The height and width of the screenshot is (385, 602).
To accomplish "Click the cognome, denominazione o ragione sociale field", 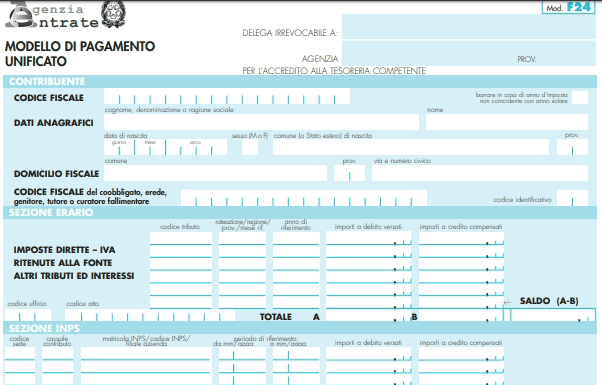I will coord(261,122).
